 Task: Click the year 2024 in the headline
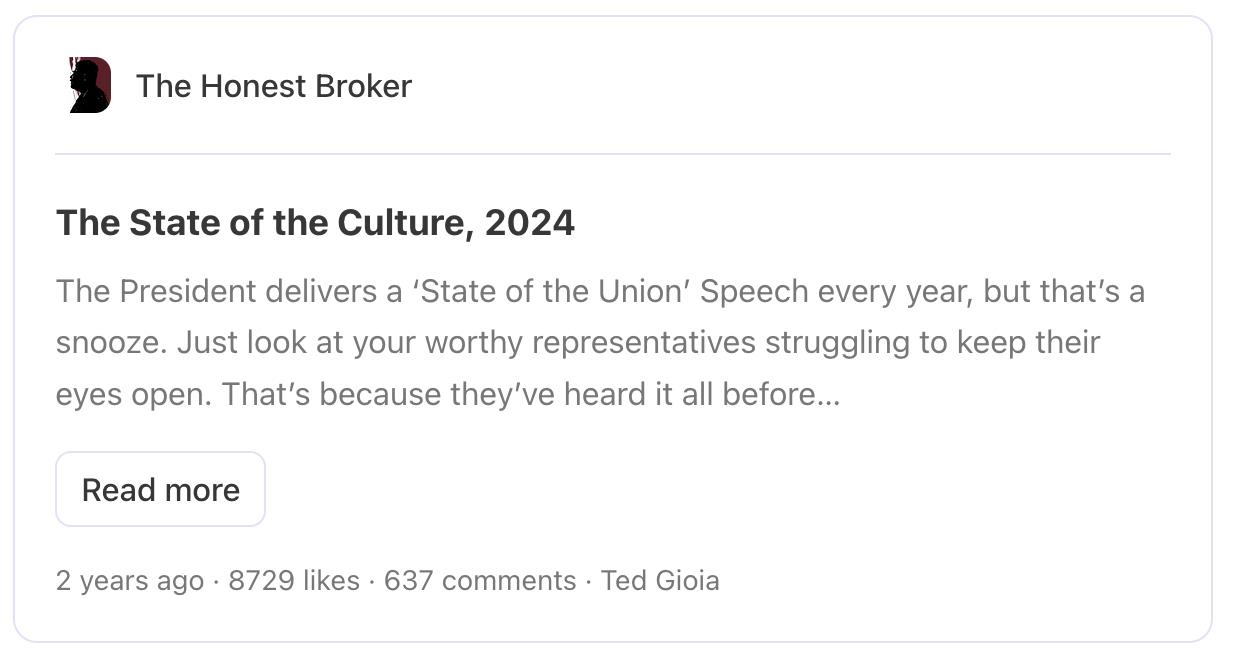pyautogui.click(x=530, y=222)
